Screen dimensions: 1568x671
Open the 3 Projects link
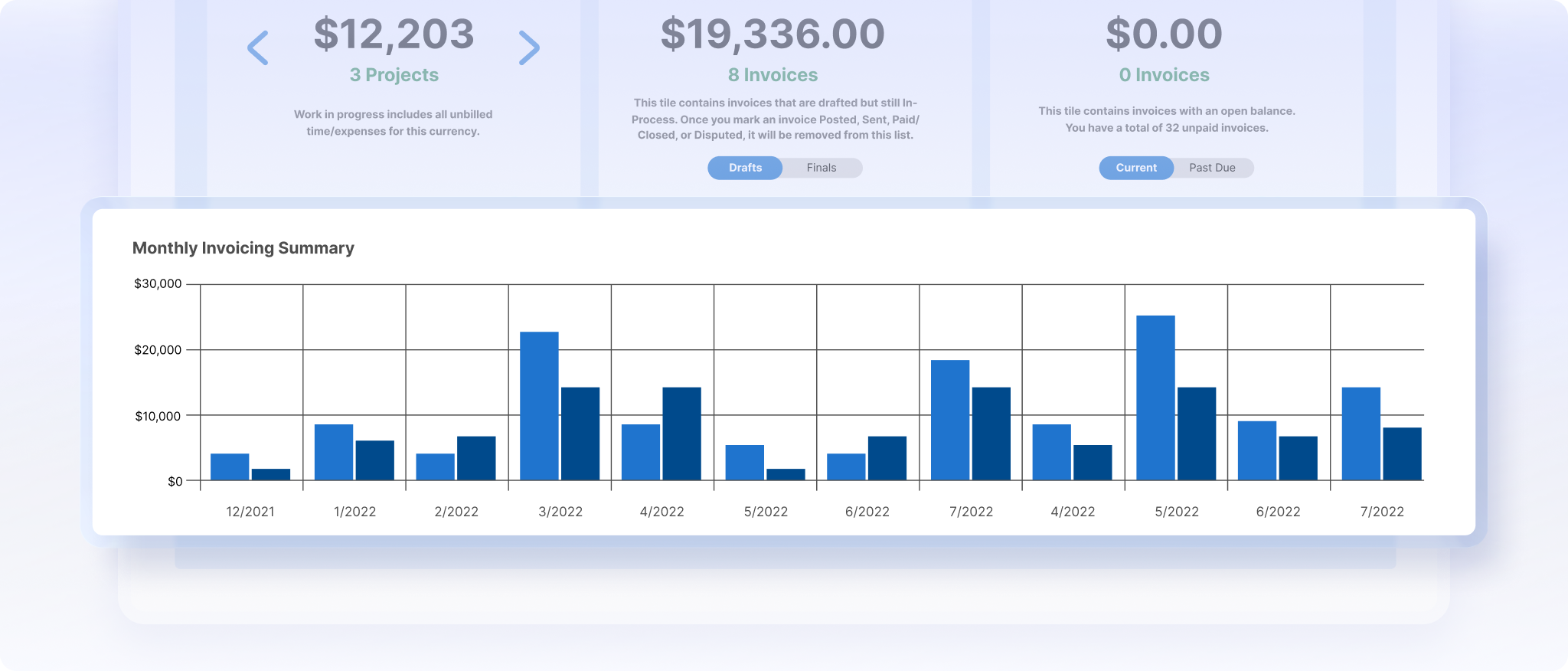click(394, 75)
